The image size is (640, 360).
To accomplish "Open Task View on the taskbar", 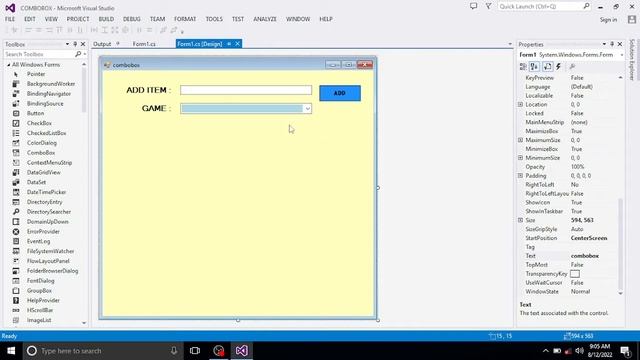I will [x=195, y=351].
